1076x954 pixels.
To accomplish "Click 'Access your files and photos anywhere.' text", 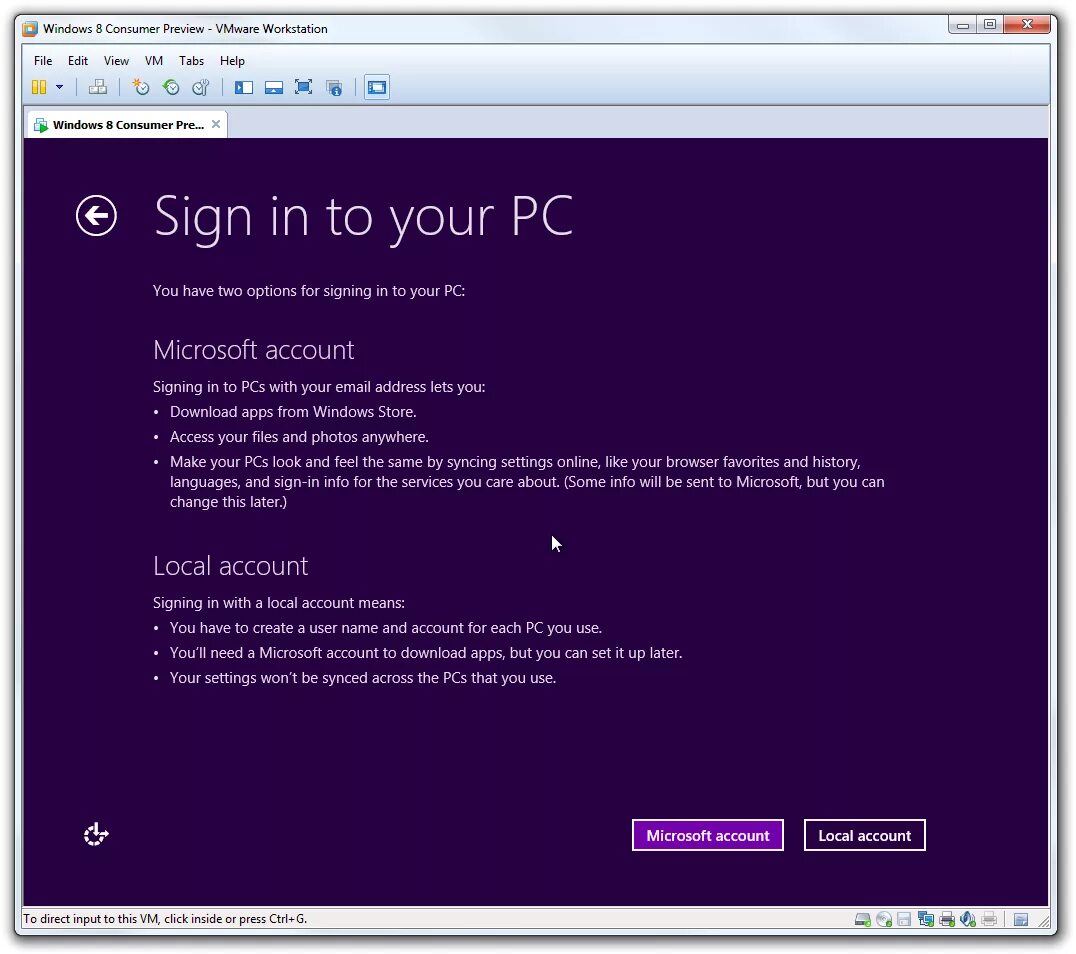I will point(299,437).
